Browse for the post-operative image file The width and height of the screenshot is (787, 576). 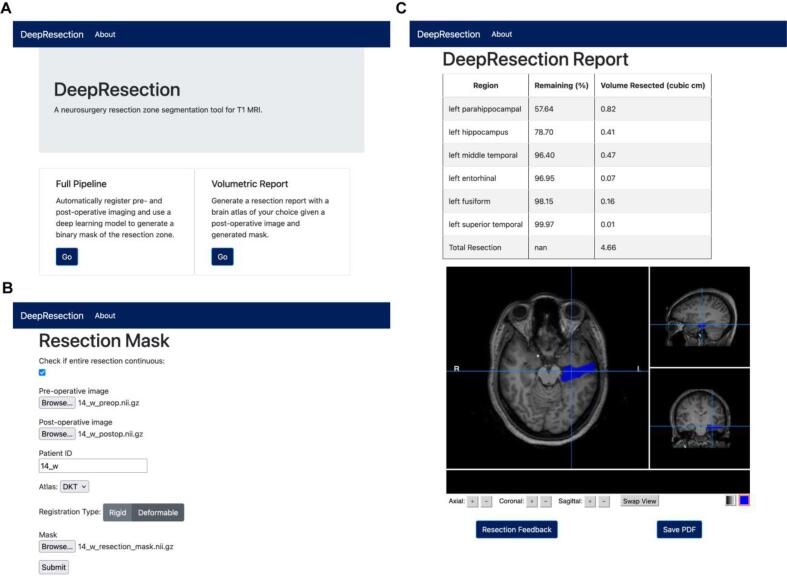tap(57, 434)
